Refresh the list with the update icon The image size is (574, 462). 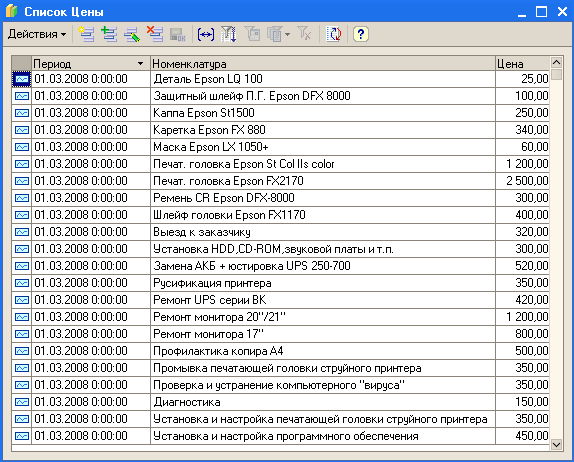[333, 34]
